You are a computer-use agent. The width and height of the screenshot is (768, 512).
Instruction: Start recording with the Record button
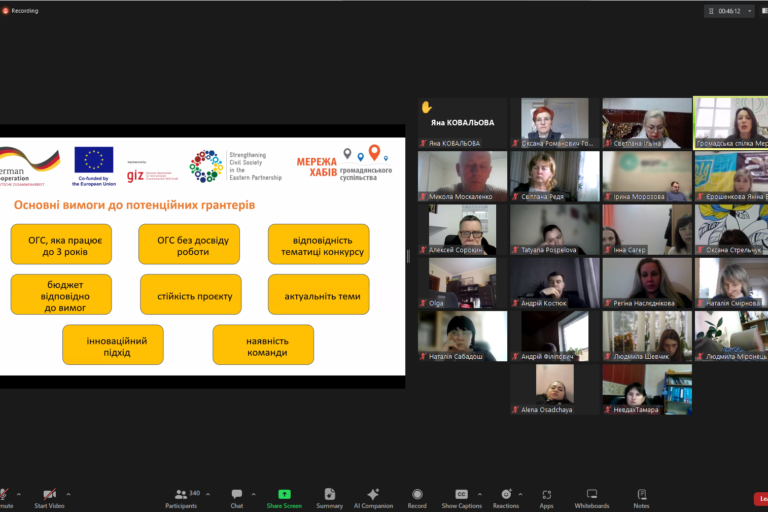[x=417, y=499]
